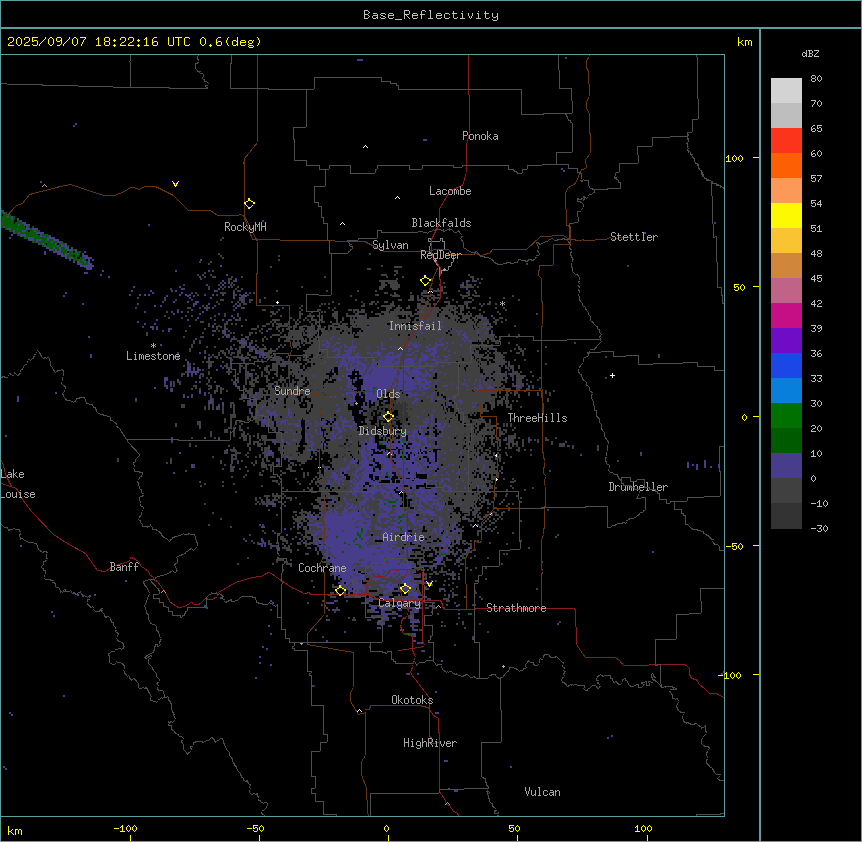Click the RedDeer city label
The width and height of the screenshot is (862, 842).
[440, 255]
